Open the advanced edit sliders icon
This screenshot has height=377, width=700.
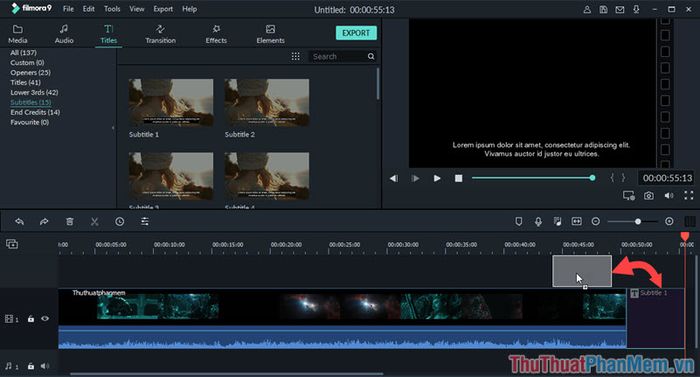145,222
